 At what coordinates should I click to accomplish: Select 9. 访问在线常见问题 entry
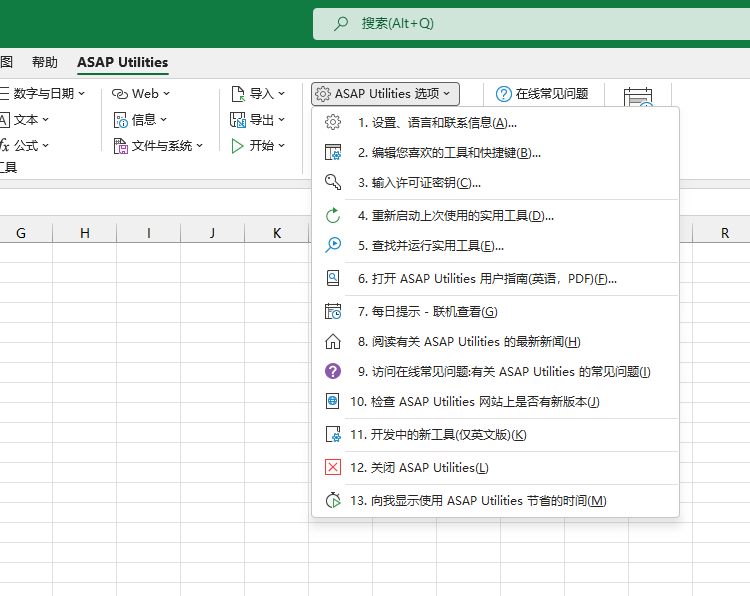pos(496,371)
